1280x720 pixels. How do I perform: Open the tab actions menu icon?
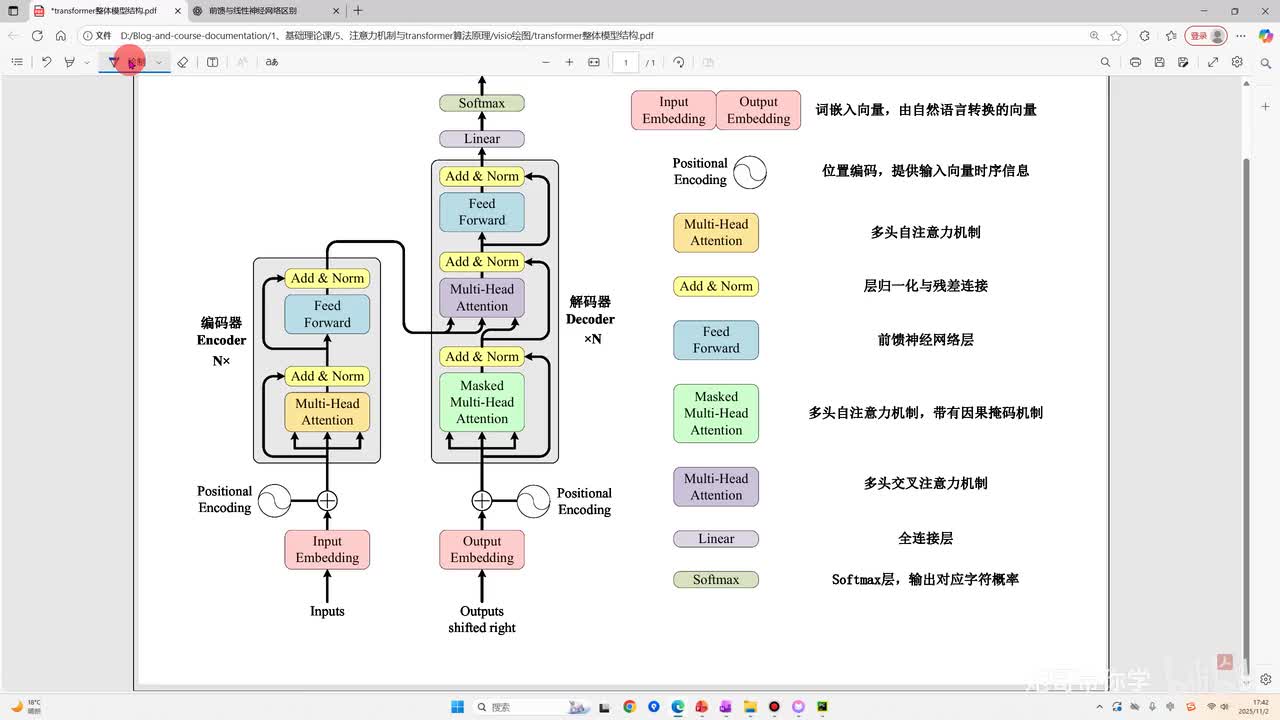coord(13,11)
